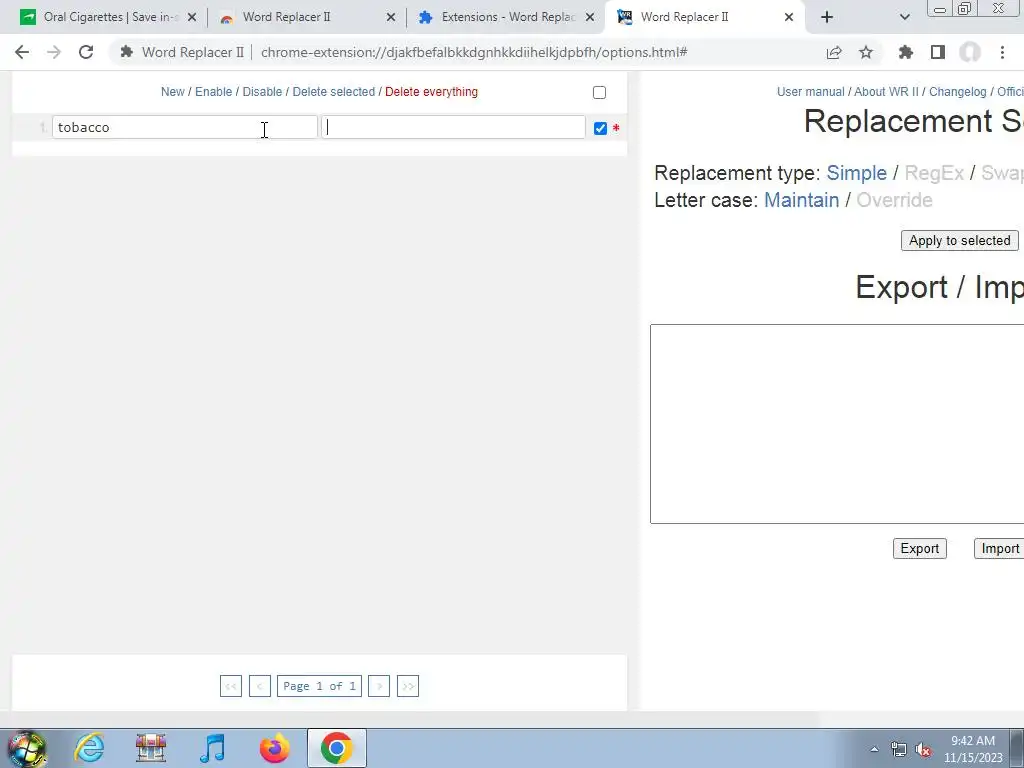
Task: Click the forward navigation arrow
Action: 54,52
